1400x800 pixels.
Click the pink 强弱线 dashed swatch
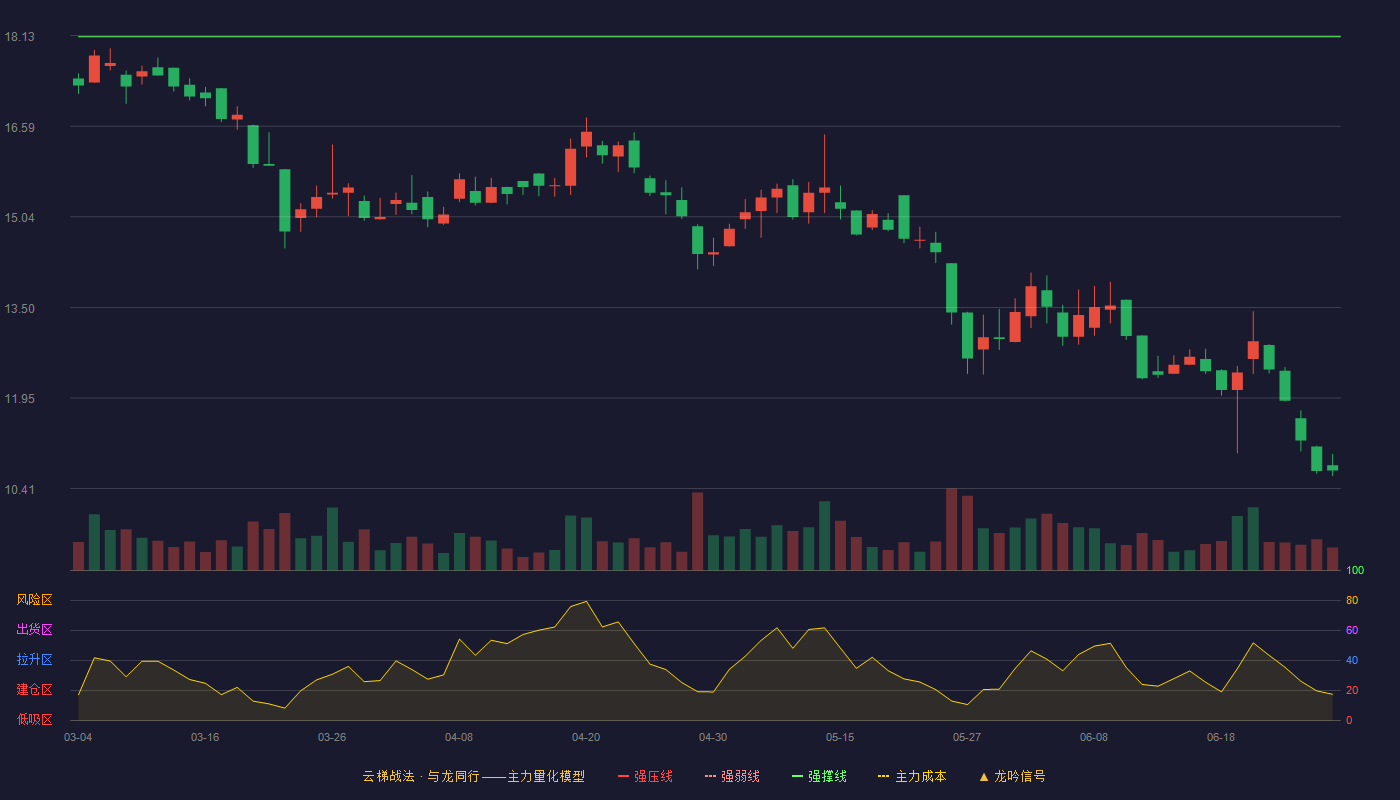[710, 776]
